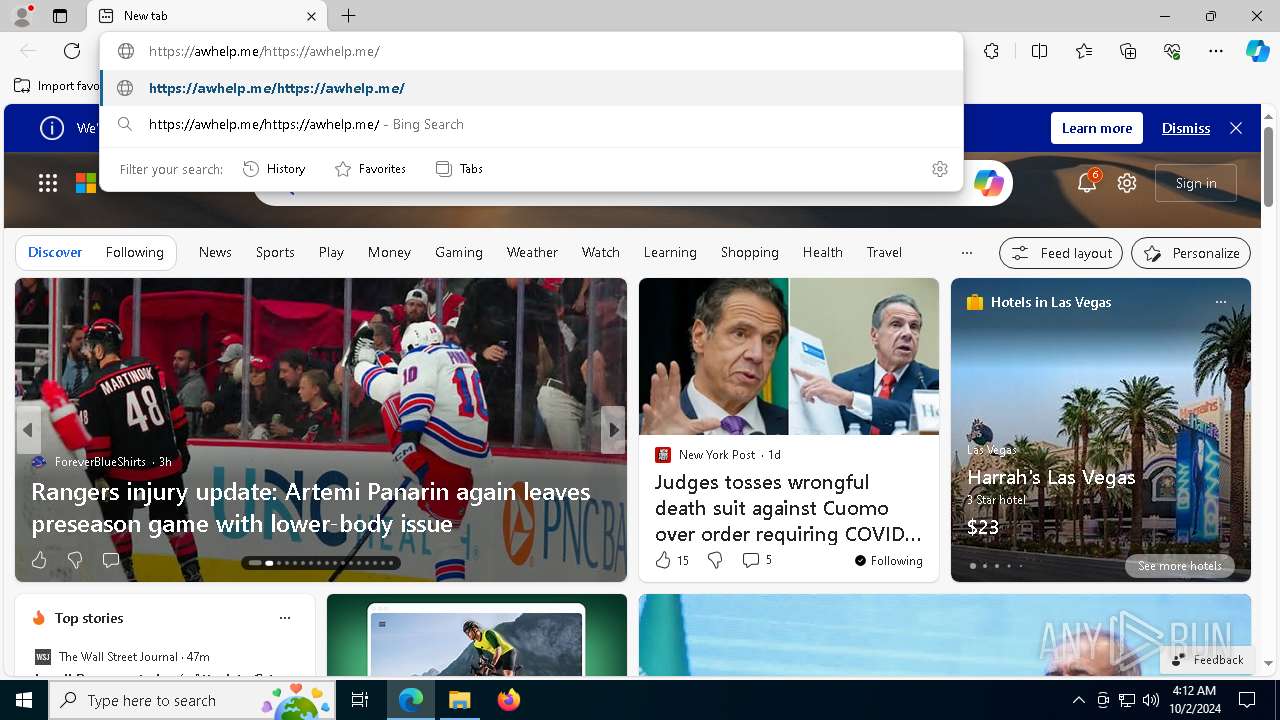Filter suggestions by Favorites
1280x720 pixels.
(x=370, y=169)
